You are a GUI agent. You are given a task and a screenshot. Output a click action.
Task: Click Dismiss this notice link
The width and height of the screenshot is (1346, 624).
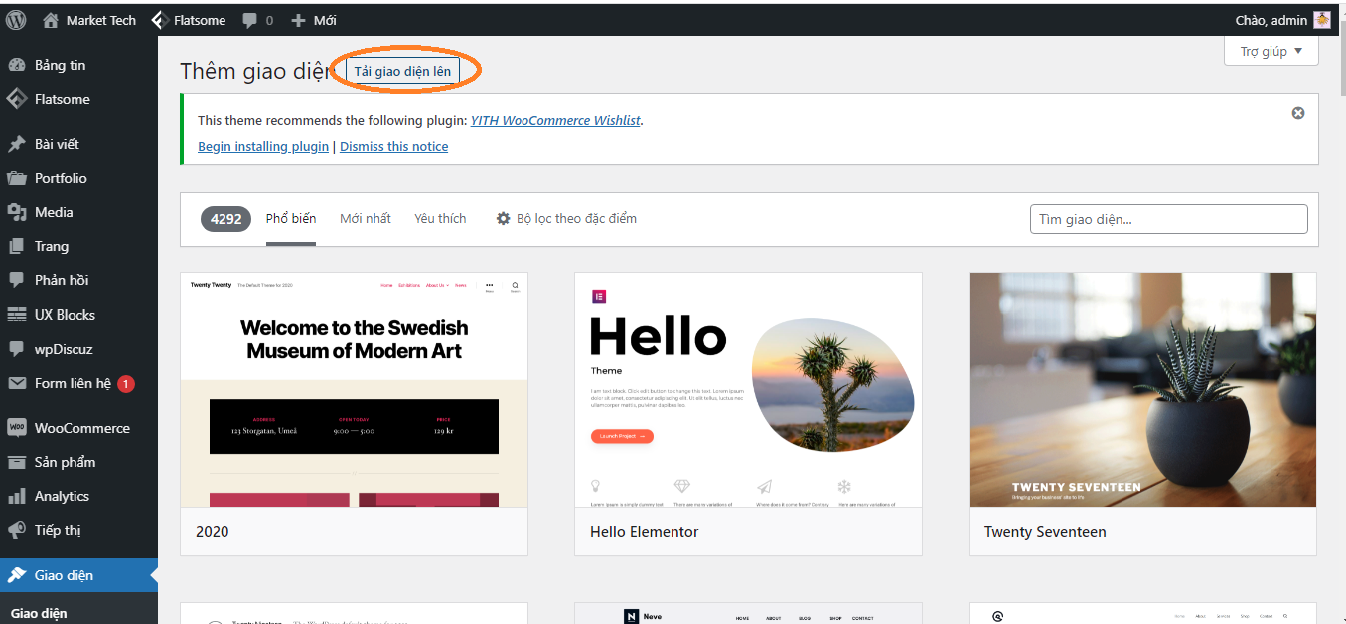tap(394, 146)
